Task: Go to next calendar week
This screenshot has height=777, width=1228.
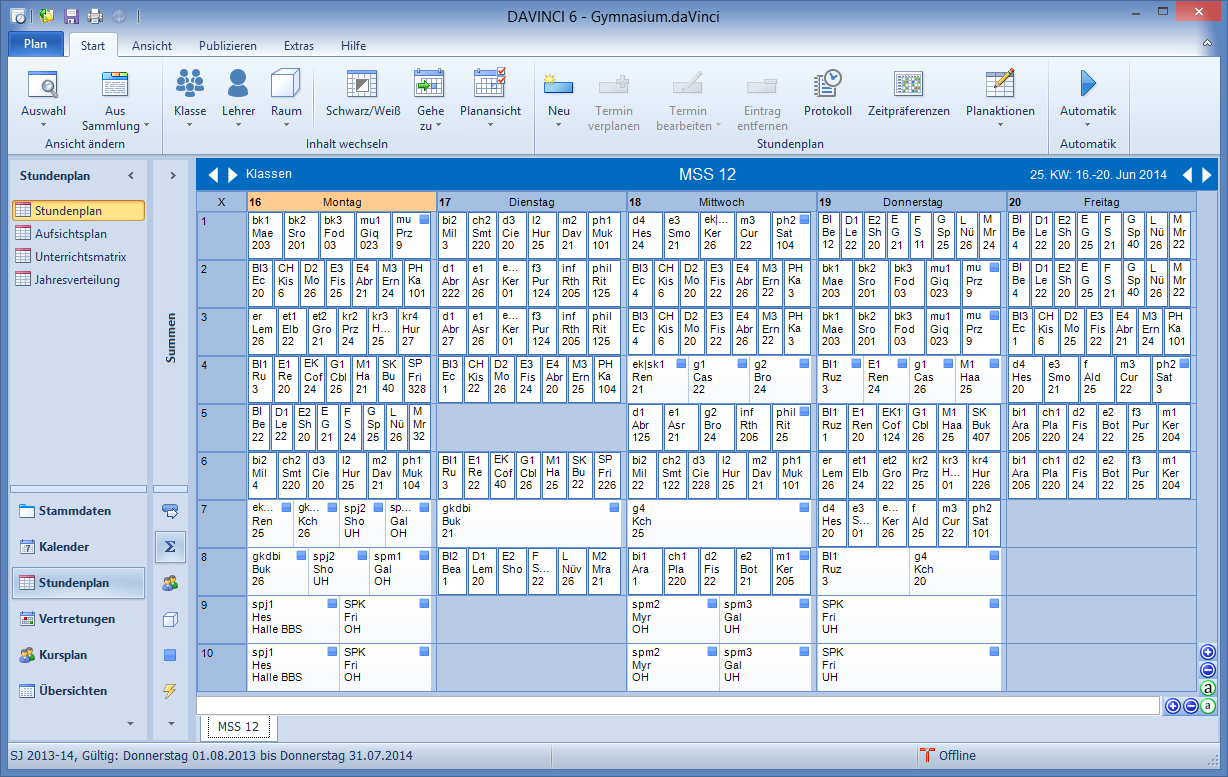Action: [x=1207, y=175]
